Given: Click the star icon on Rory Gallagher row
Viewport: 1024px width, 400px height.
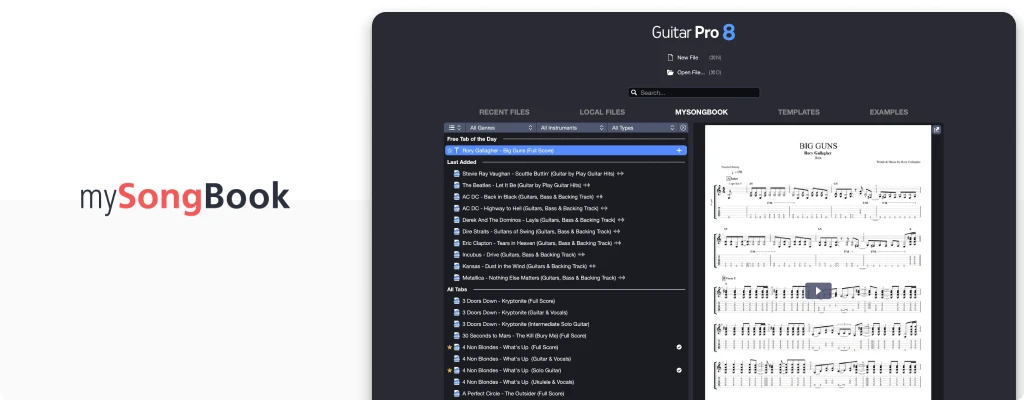Looking at the screenshot, I should click(x=449, y=150).
